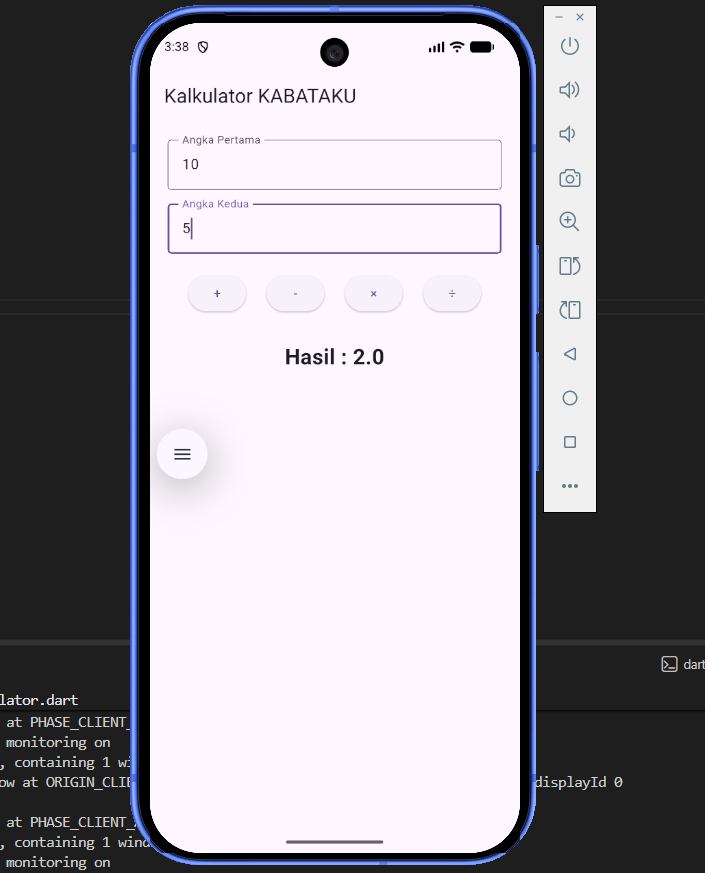Click the Wi-Fi icon in phone status bar
Image resolution: width=705 pixels, height=873 pixels.
point(457,47)
